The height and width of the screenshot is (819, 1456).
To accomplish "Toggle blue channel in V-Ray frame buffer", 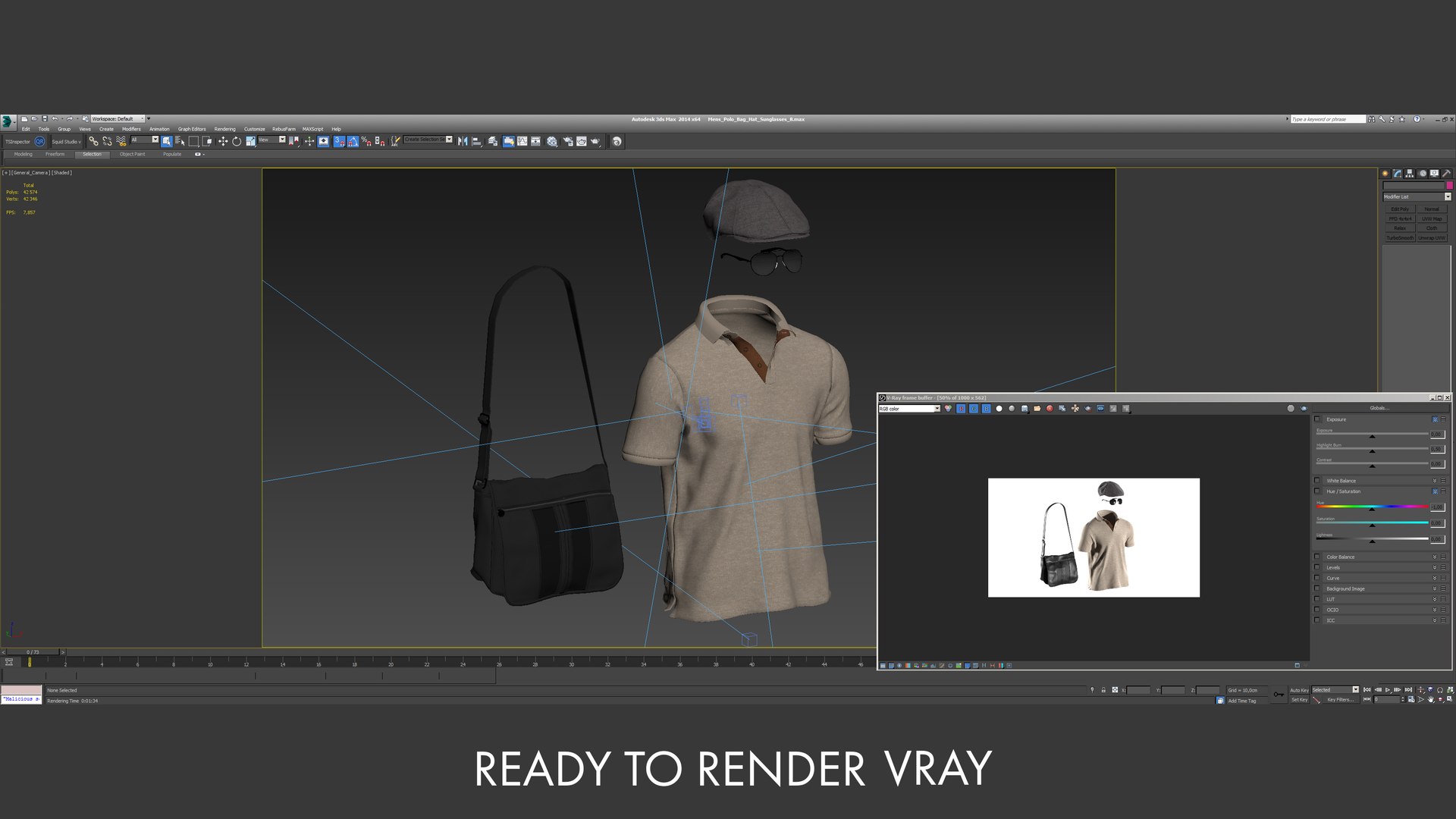I will pyautogui.click(x=987, y=409).
